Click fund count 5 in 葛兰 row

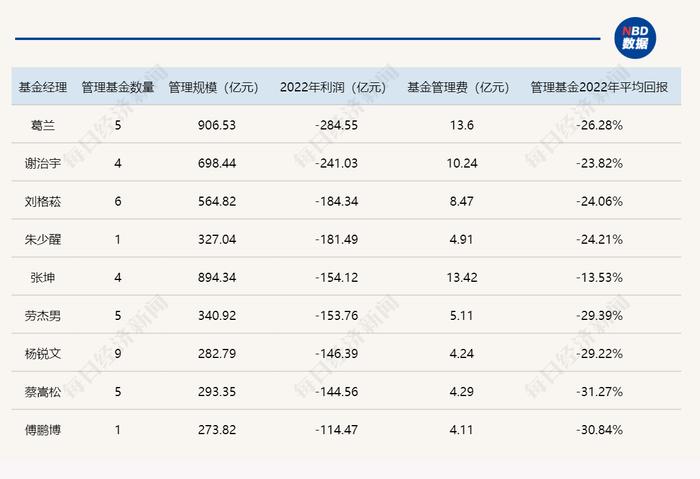click(x=118, y=125)
